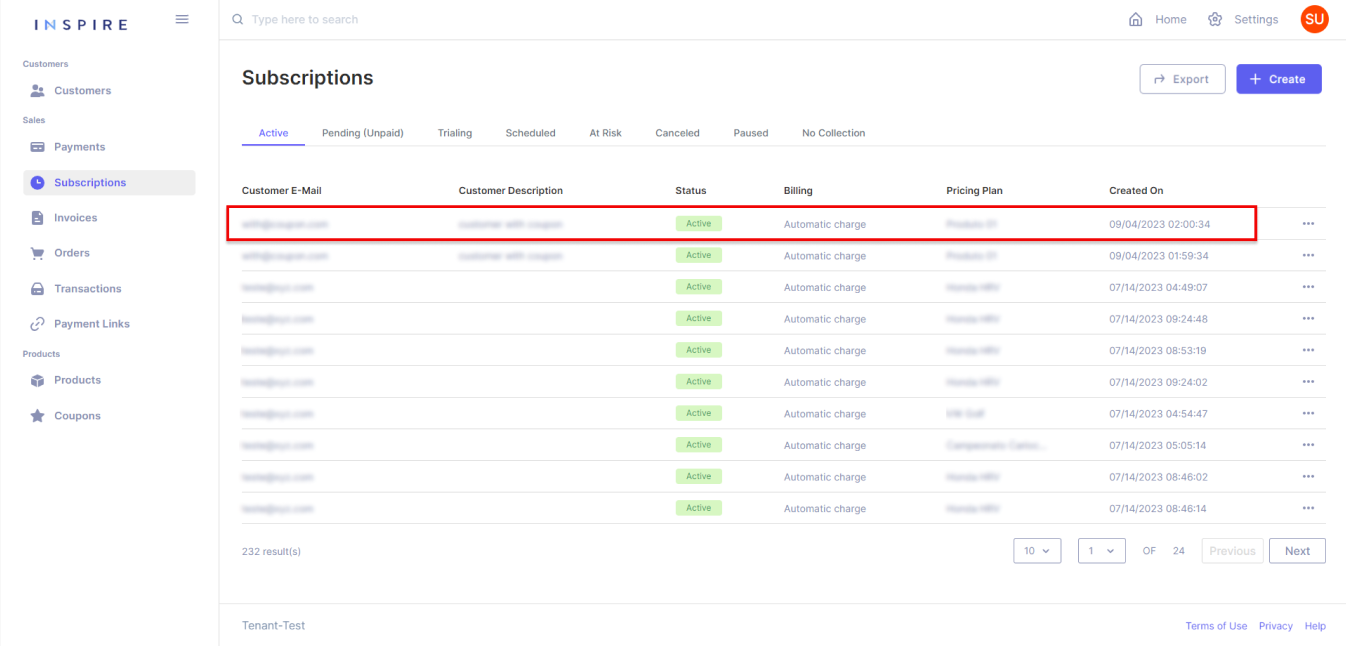1346x646 pixels.
Task: Click the Tenant-Test footer label
Action: click(273, 626)
